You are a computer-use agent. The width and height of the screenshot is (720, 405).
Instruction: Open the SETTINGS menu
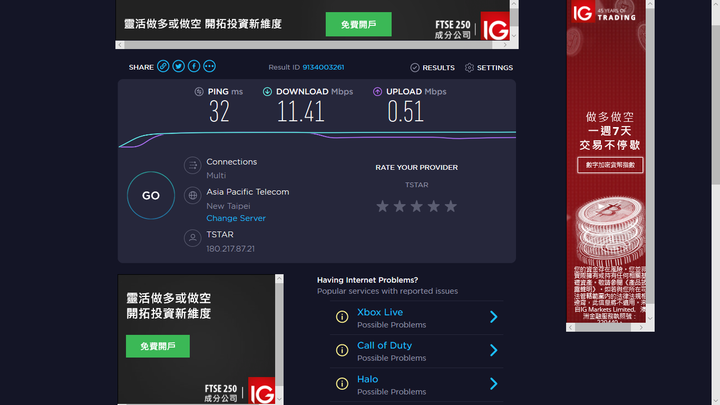click(489, 68)
